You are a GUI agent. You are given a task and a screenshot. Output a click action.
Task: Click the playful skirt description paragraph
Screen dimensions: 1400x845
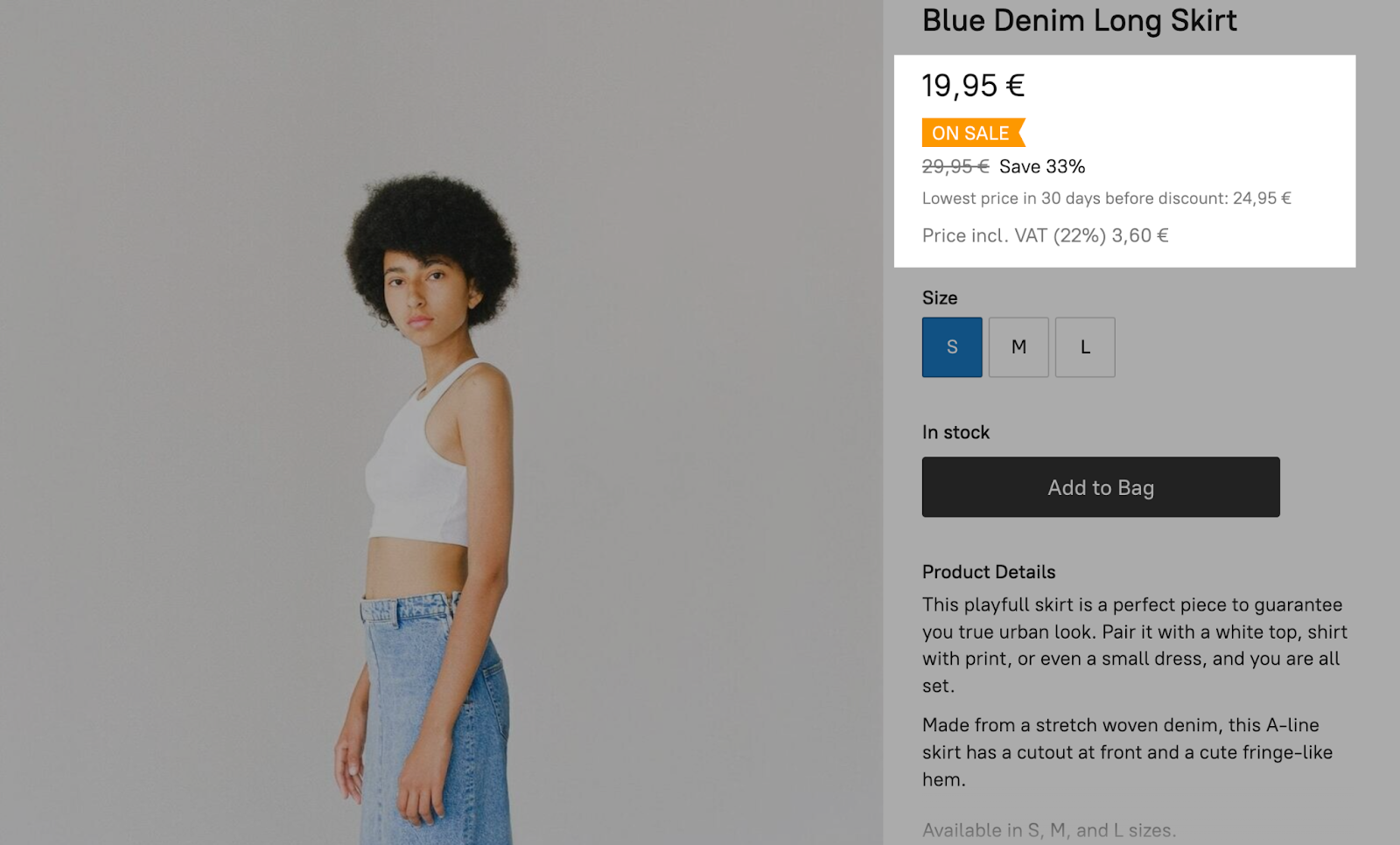click(1134, 645)
